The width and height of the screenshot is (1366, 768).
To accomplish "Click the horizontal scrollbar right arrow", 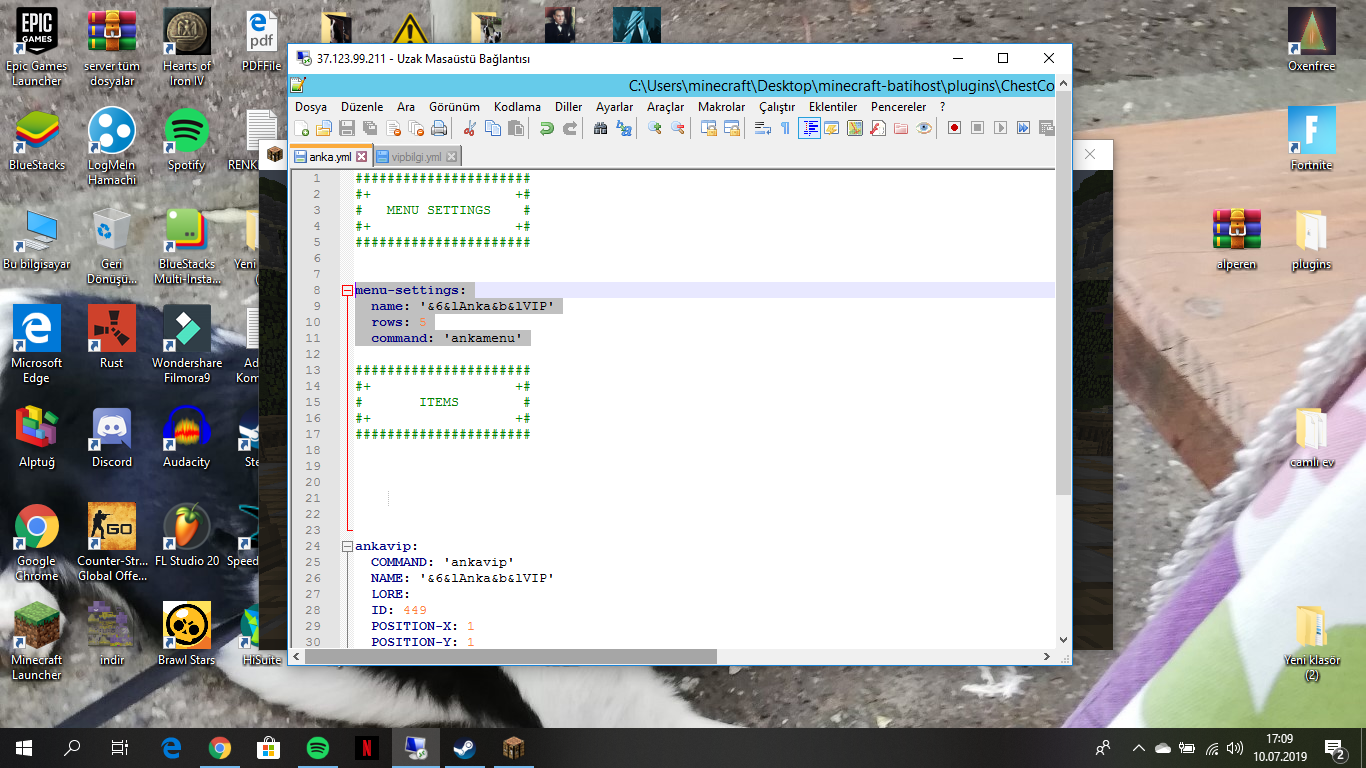I will 1047,657.
